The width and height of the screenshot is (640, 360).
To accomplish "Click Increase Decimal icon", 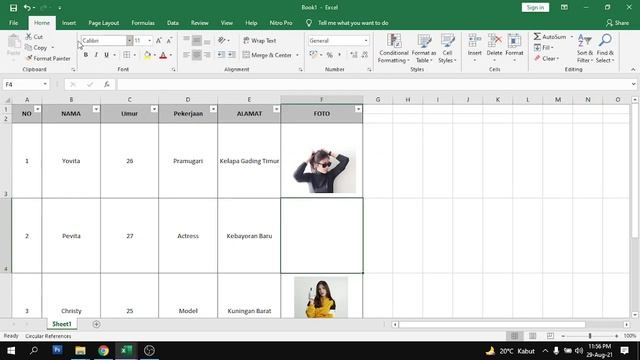I will [x=353, y=55].
